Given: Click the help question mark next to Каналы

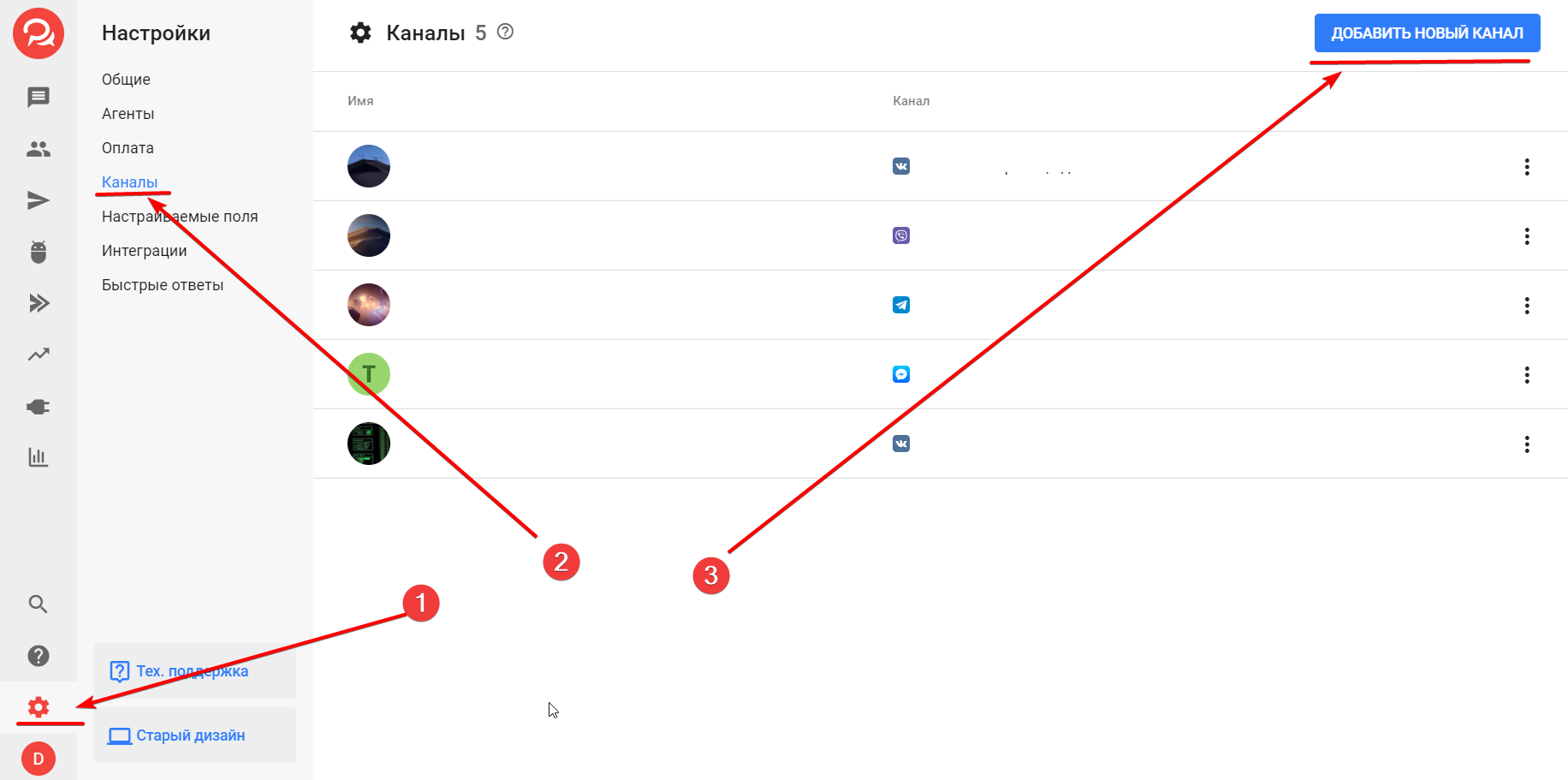Looking at the screenshot, I should [x=506, y=32].
